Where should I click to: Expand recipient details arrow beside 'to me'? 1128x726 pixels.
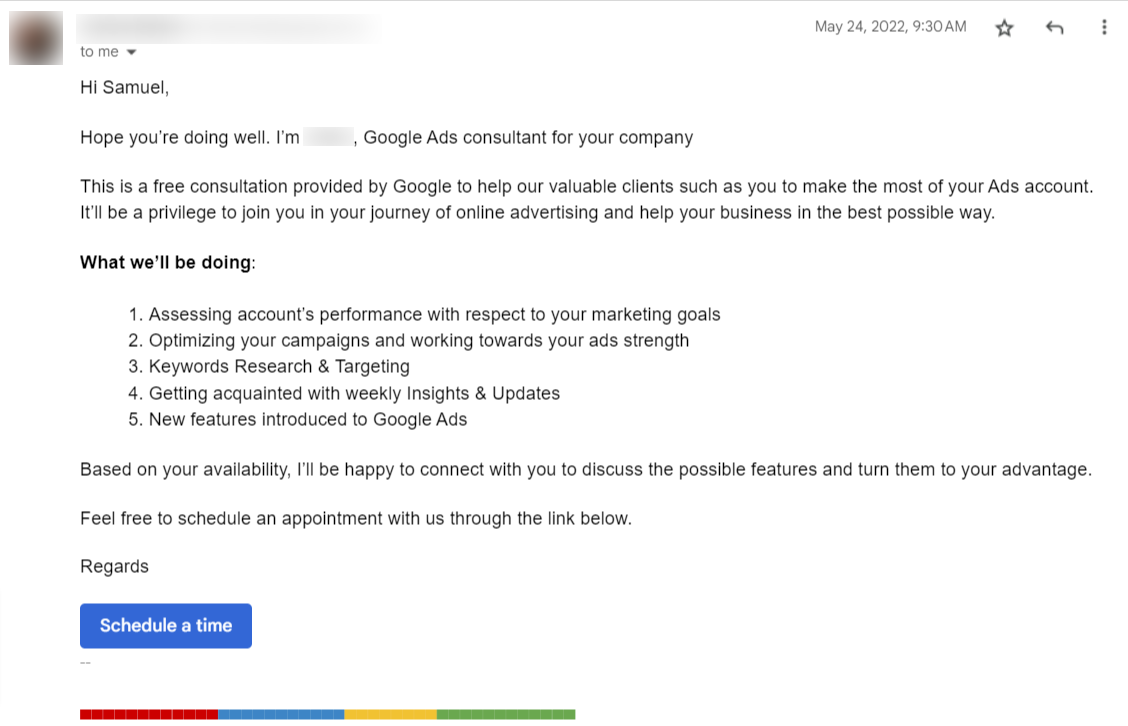(x=131, y=52)
